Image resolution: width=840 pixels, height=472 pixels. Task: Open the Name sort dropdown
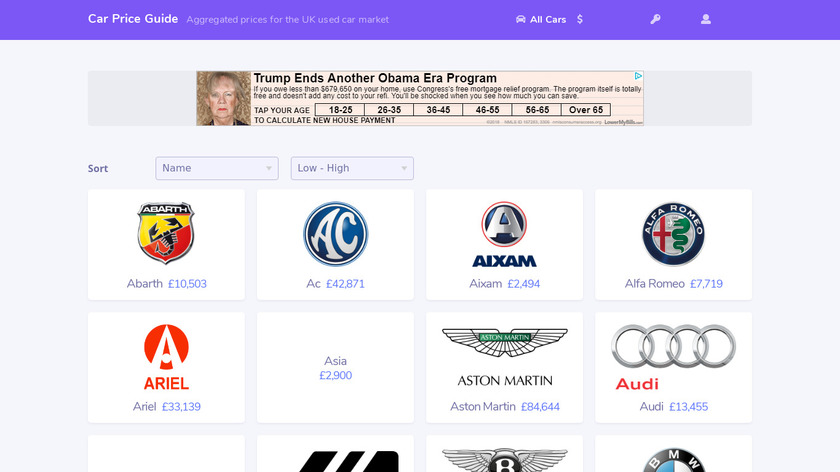click(217, 168)
